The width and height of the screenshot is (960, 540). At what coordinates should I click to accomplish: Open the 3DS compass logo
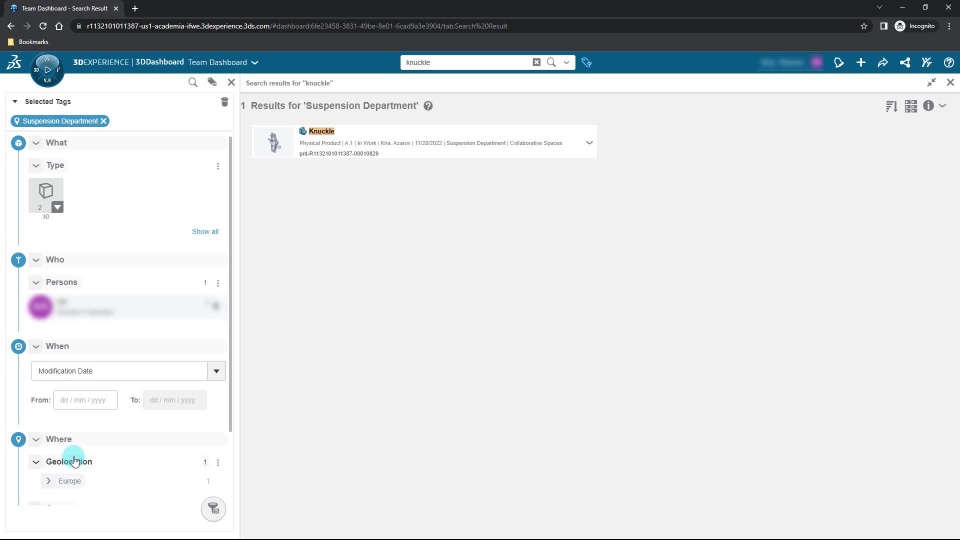pyautogui.click(x=14, y=62)
